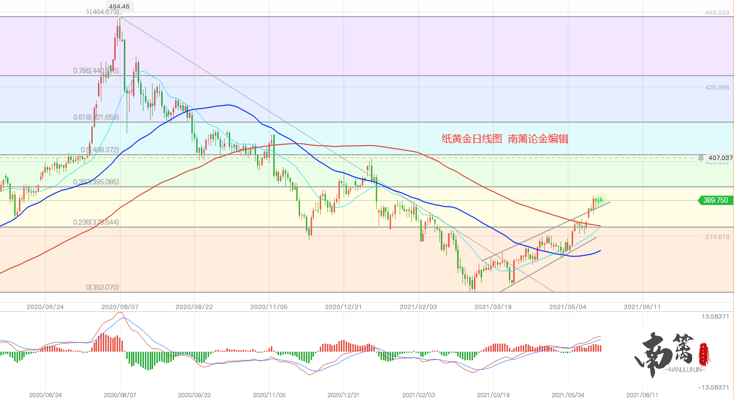This screenshot has height=399, width=734.
Task: Click the 0.5(408.372) retracement label
Action: pyautogui.click(x=100, y=150)
